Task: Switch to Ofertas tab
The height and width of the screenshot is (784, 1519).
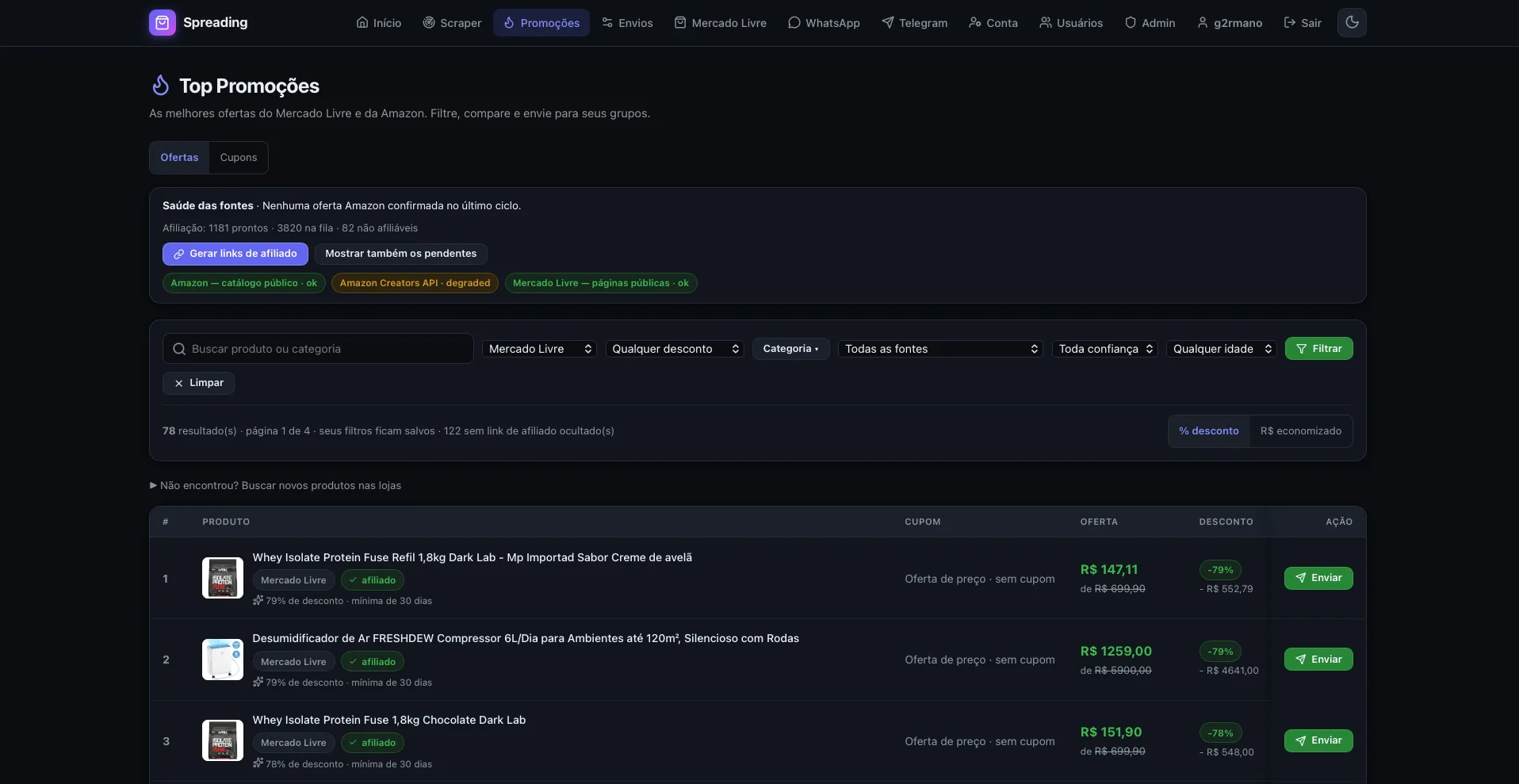Action: [x=179, y=158]
